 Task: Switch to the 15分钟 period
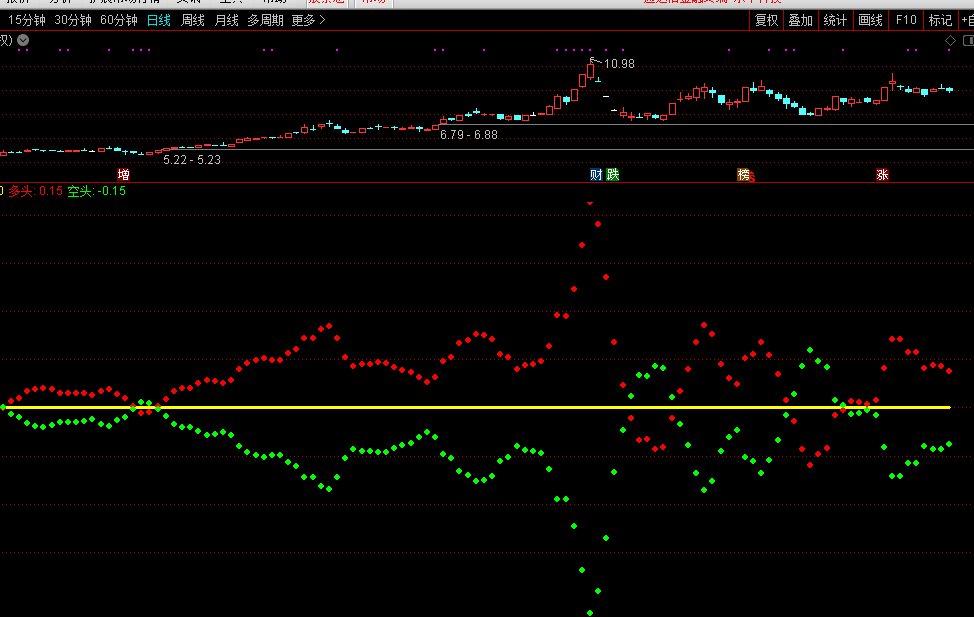point(27,20)
